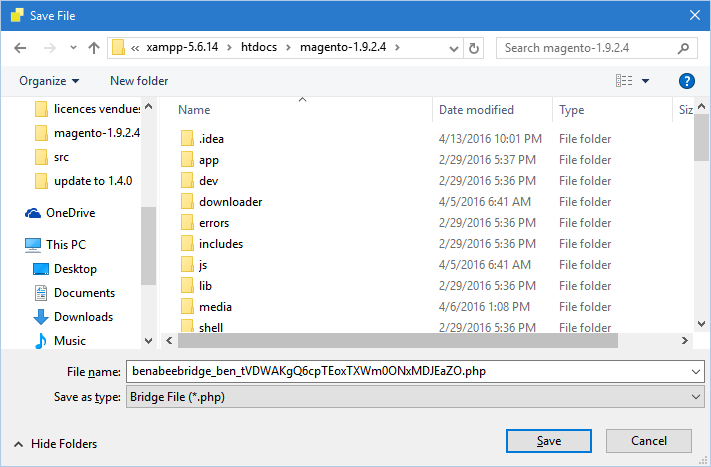Select the OneDrive cloud icon in sidebar
711x467 pixels.
(33, 213)
